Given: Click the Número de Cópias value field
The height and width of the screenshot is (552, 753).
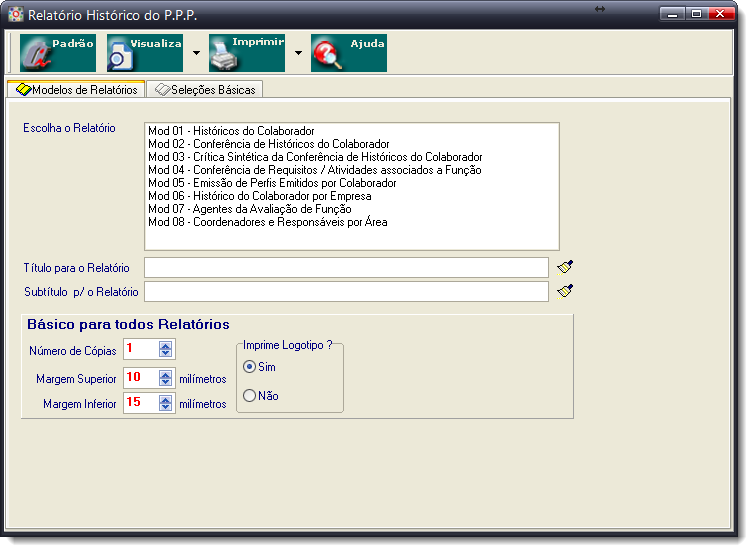Looking at the screenshot, I should [141, 349].
